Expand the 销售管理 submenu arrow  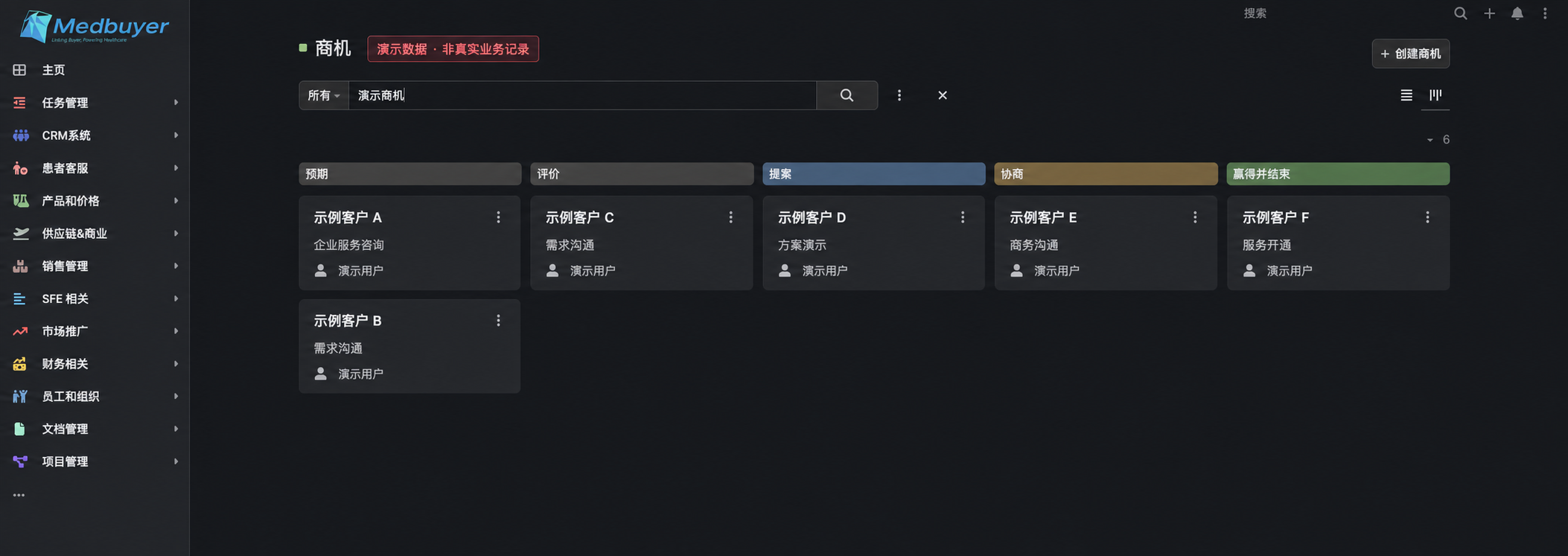pos(176,266)
